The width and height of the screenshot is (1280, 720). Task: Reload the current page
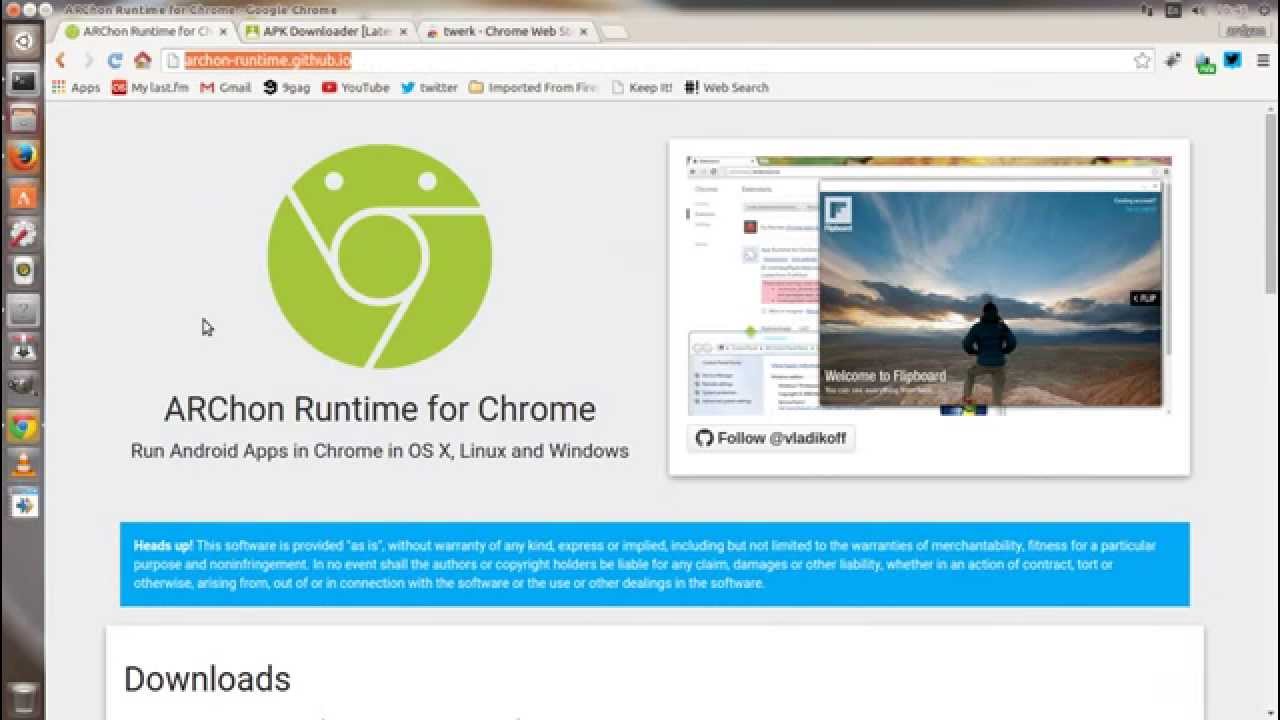click(115, 60)
